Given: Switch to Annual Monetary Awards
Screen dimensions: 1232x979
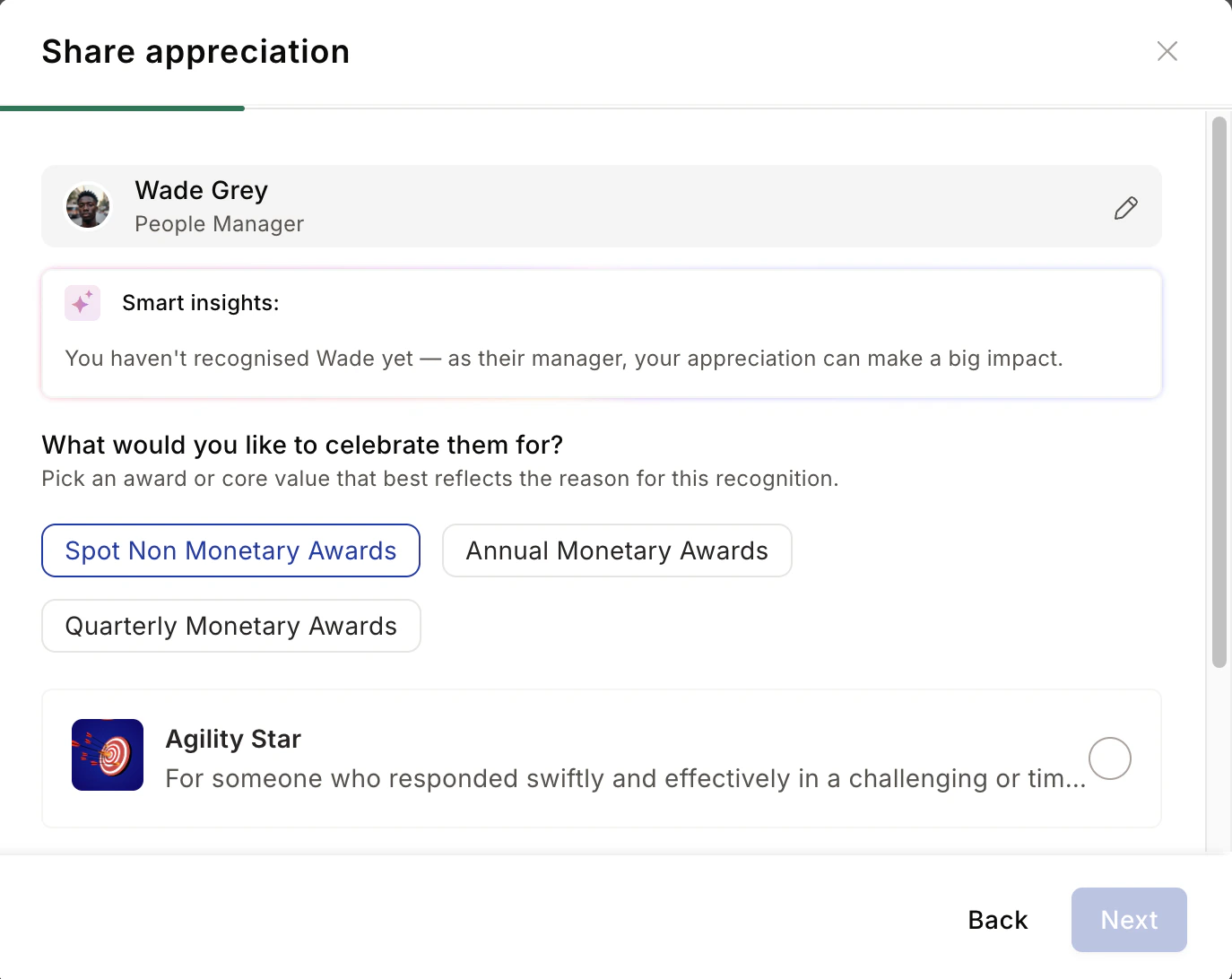Looking at the screenshot, I should (x=617, y=550).
